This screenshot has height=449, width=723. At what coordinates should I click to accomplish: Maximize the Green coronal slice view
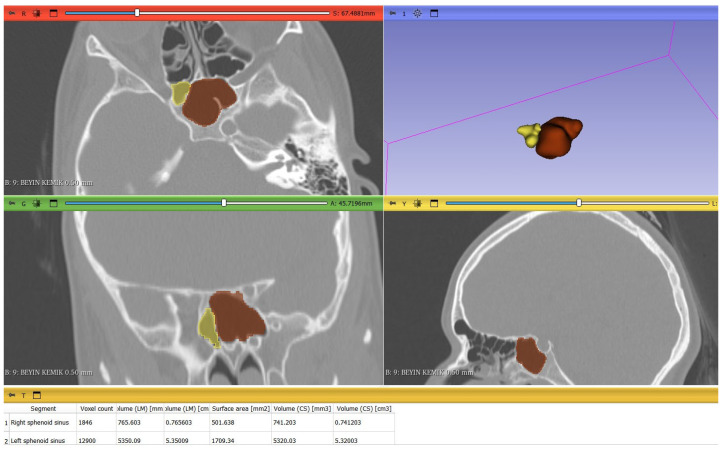[x=53, y=203]
